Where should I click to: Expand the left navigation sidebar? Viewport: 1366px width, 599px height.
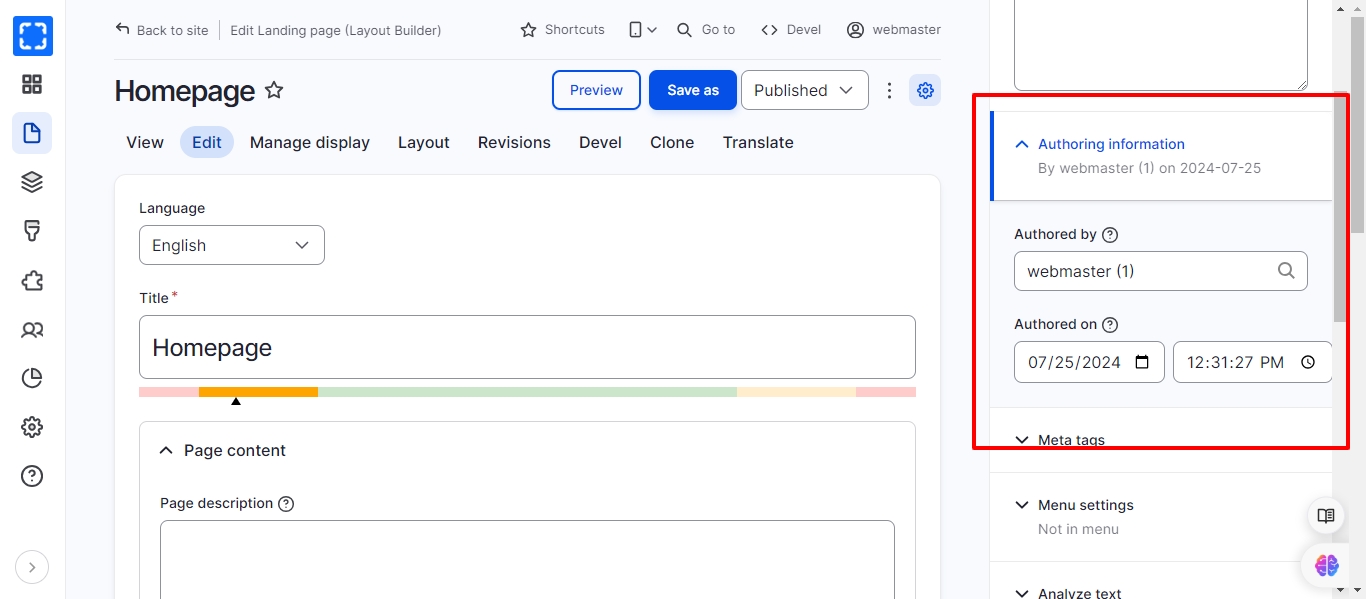coord(32,567)
